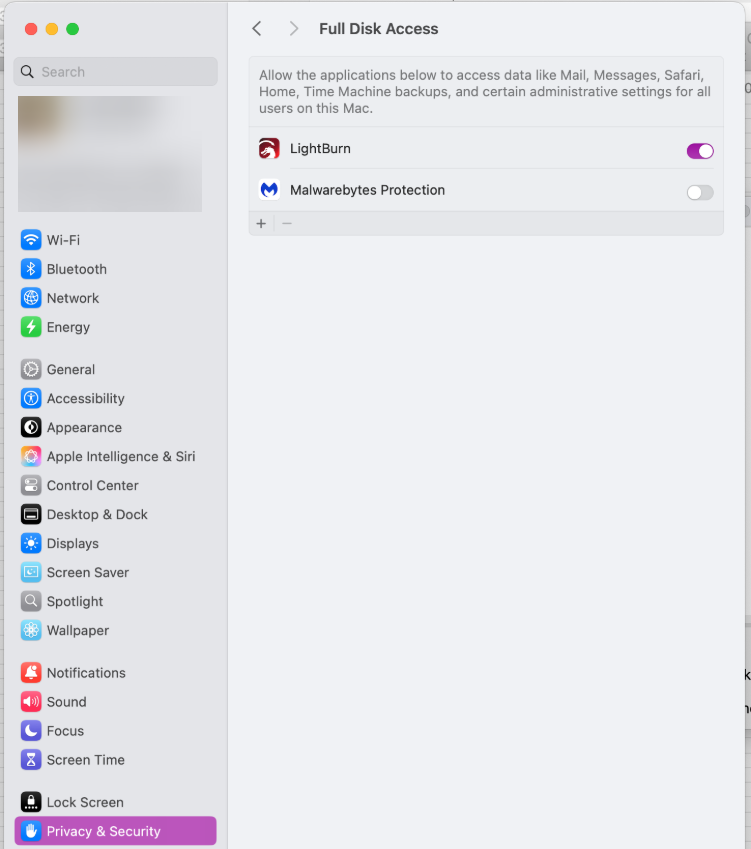Go forward with the right chevron

[x=293, y=29]
